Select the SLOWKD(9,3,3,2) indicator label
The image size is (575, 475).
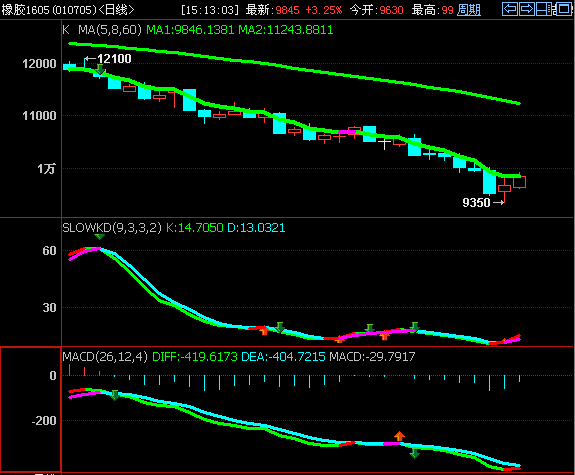(x=112, y=228)
